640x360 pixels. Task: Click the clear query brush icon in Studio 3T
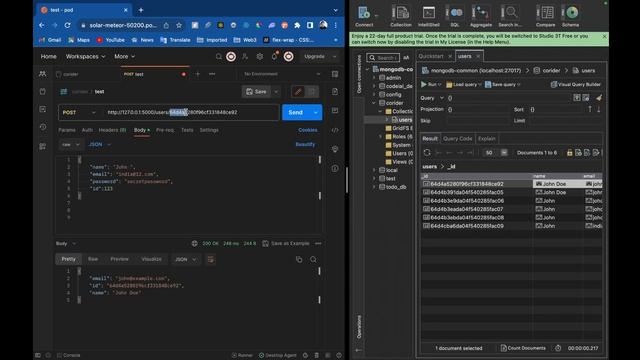coord(599,98)
